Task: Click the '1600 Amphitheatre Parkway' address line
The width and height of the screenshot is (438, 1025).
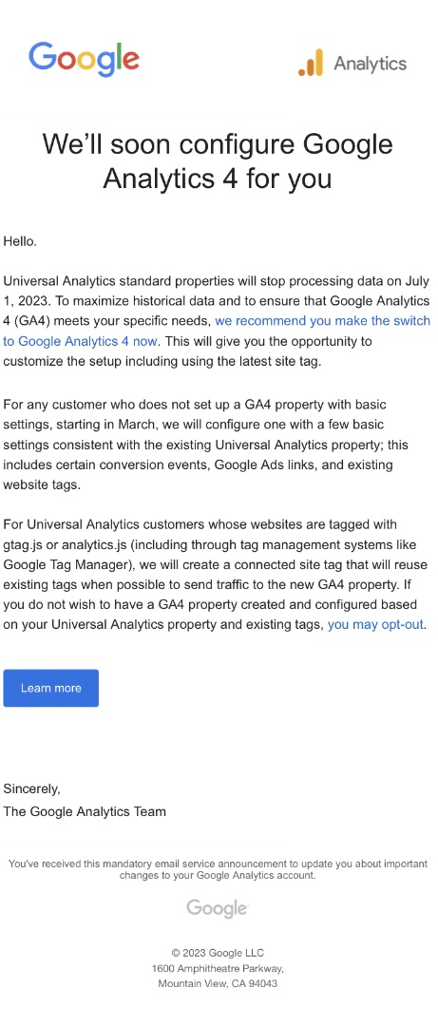Action: (218, 968)
